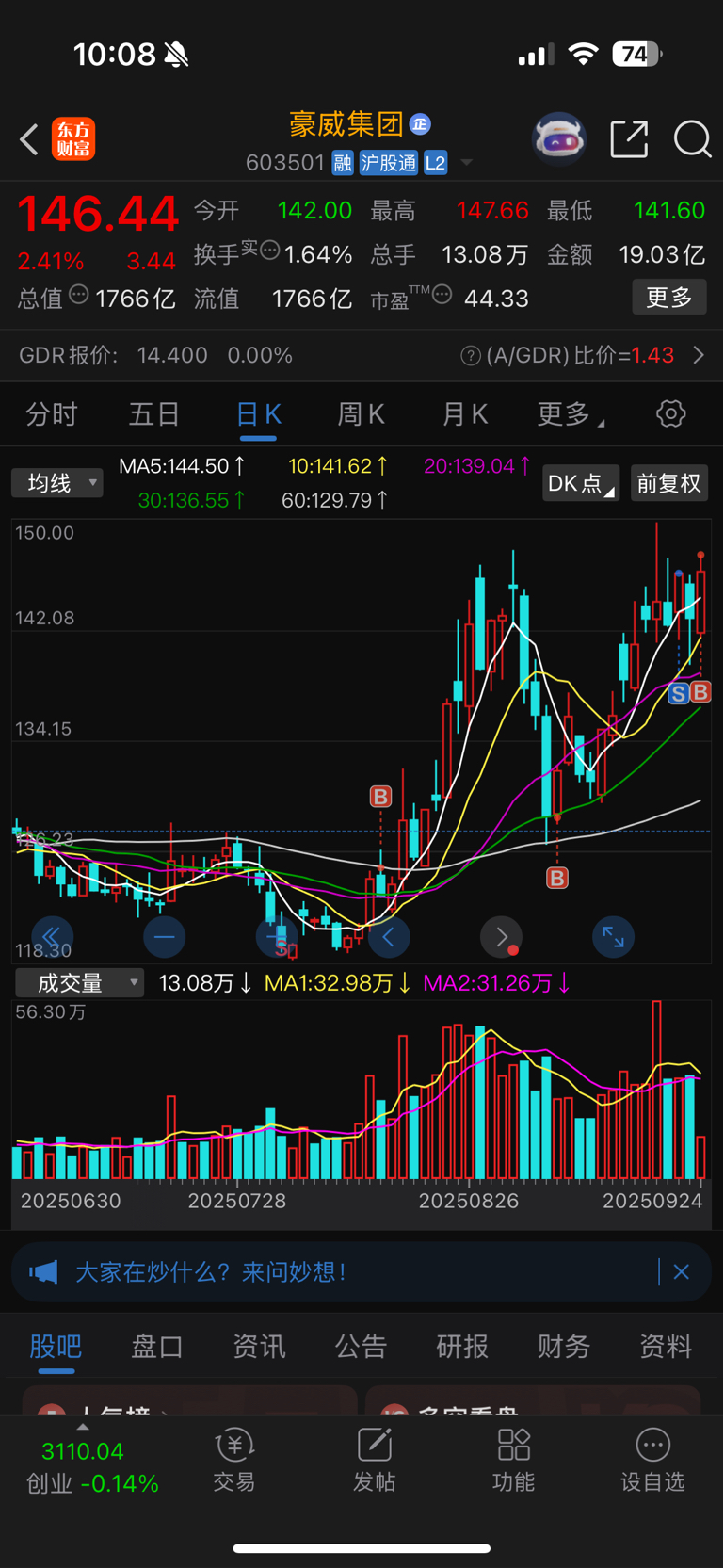Tap the back arrow icon
Image resolution: width=724 pixels, height=1568 pixels.
coord(29,139)
